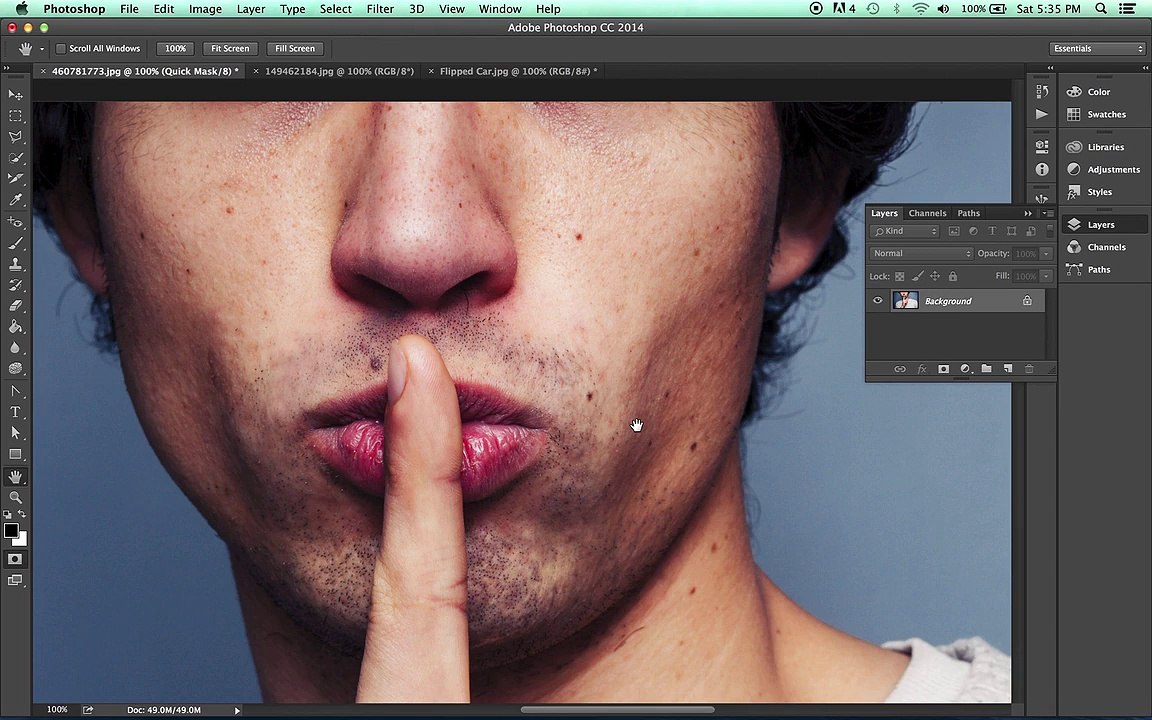
Task: Enable Scroll All Windows checkbox
Action: pyautogui.click(x=61, y=48)
